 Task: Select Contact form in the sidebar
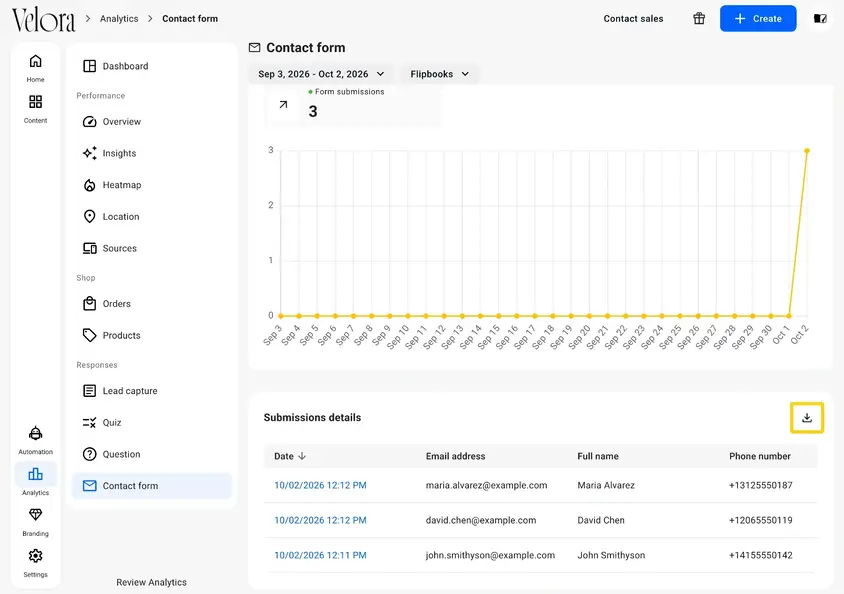point(152,486)
